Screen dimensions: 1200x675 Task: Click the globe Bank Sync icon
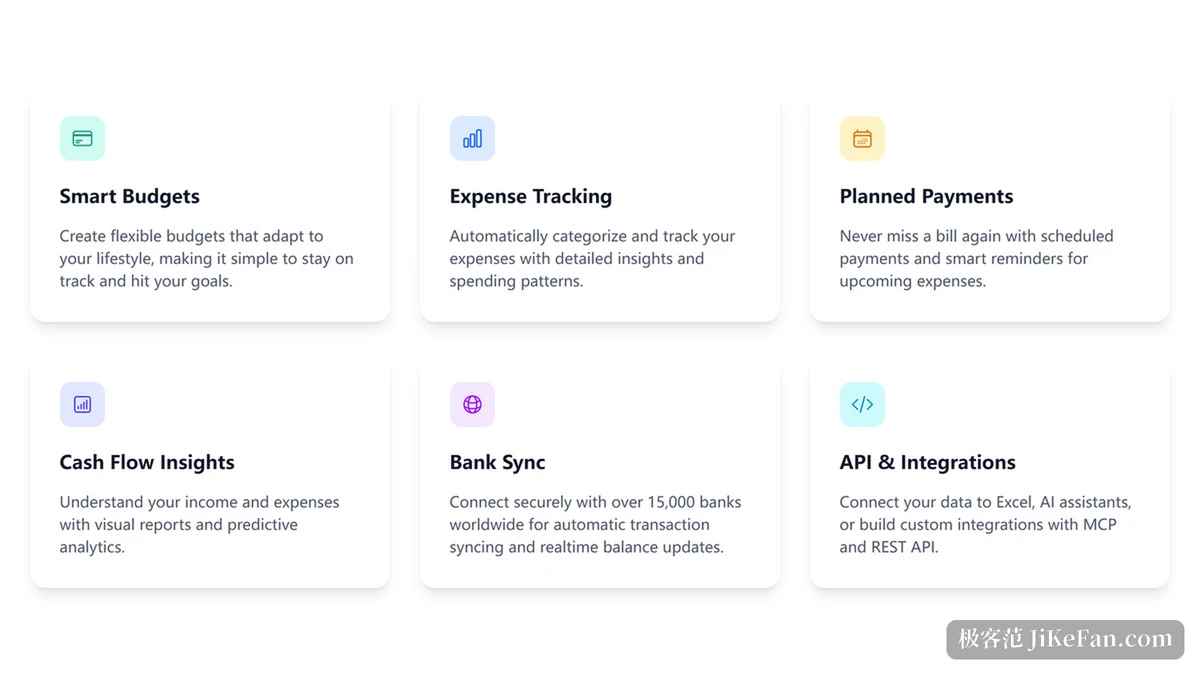pyautogui.click(x=472, y=404)
